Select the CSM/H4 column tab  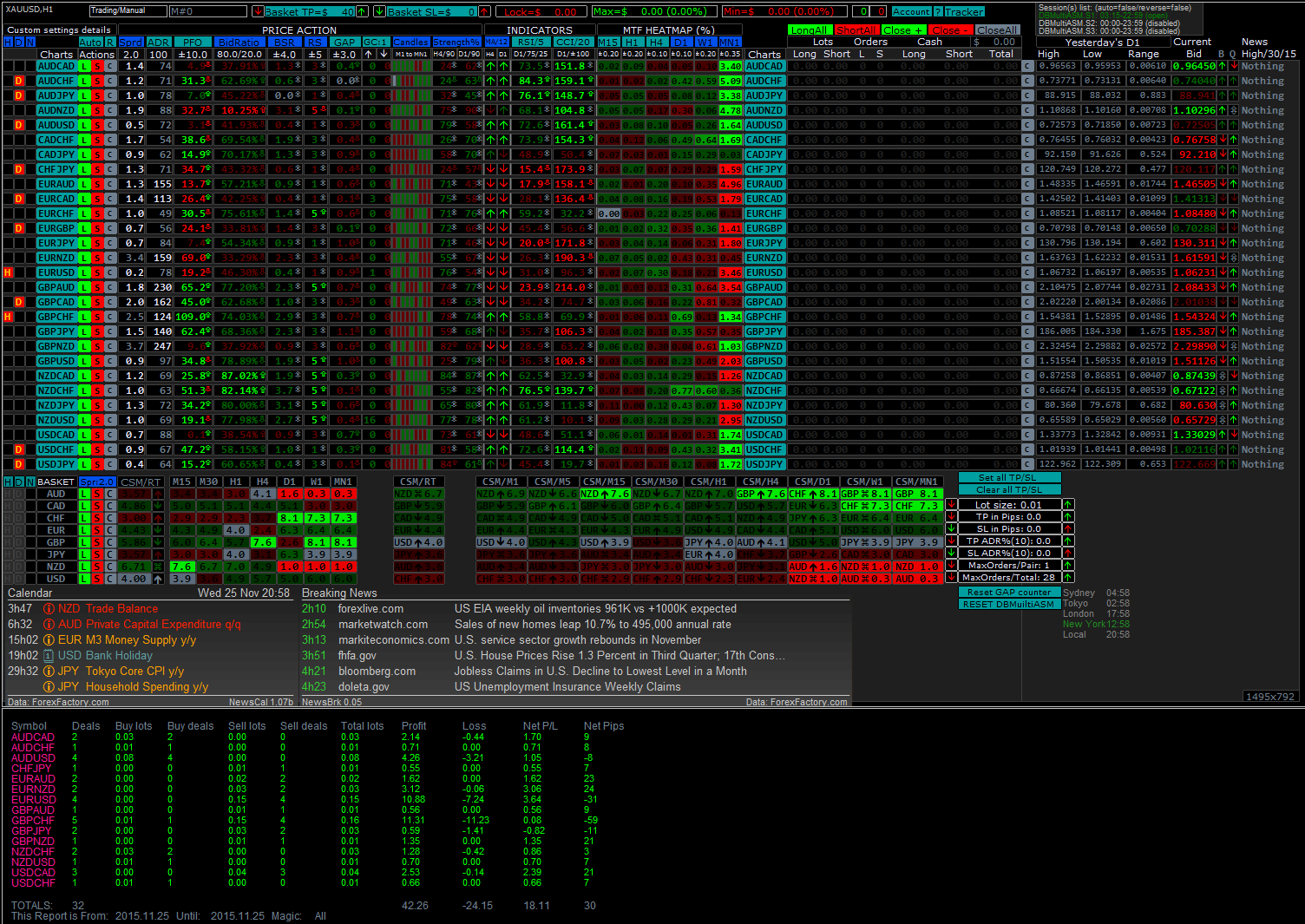tap(761, 482)
